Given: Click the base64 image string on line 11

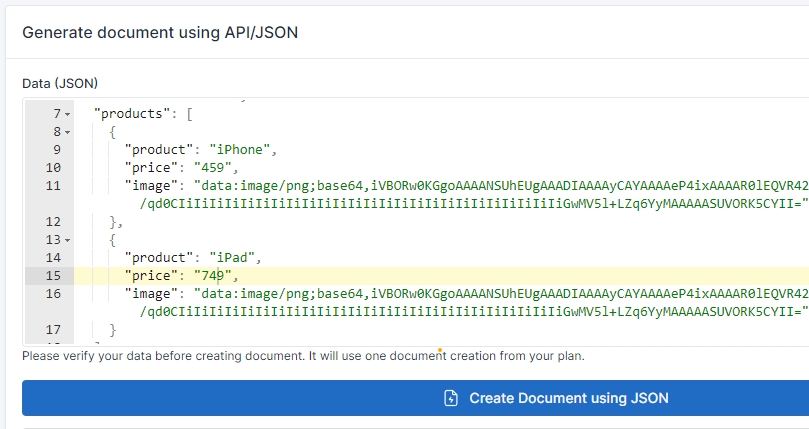Looking at the screenshot, I should click(x=500, y=186).
